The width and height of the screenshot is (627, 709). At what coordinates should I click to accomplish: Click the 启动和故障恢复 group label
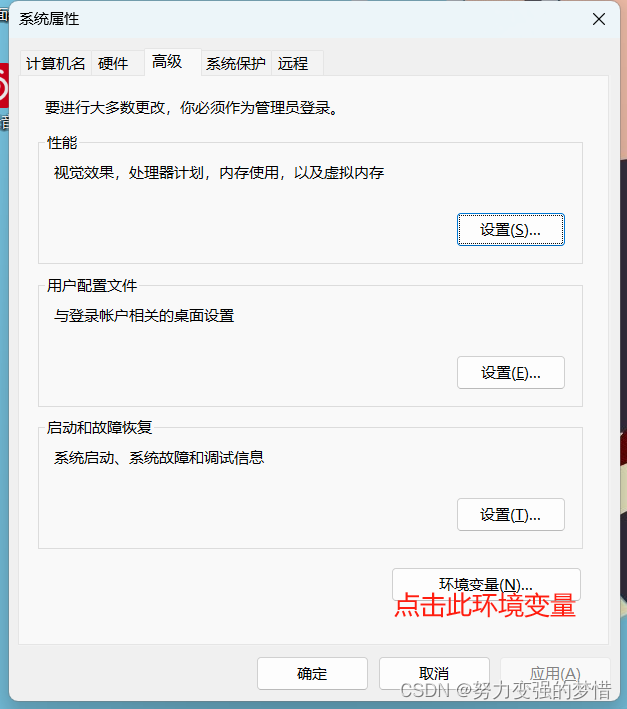pyautogui.click(x=99, y=427)
